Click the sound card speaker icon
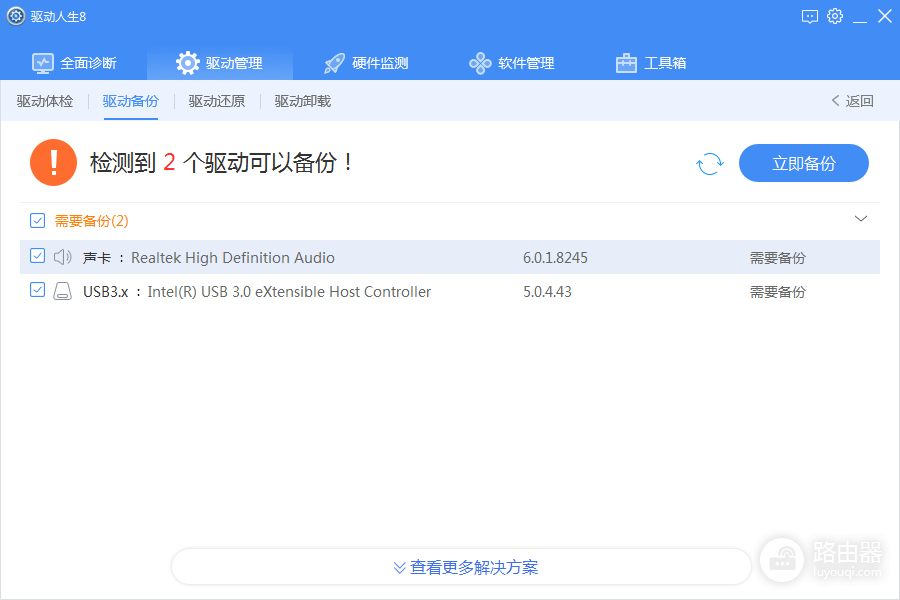 tap(63, 257)
